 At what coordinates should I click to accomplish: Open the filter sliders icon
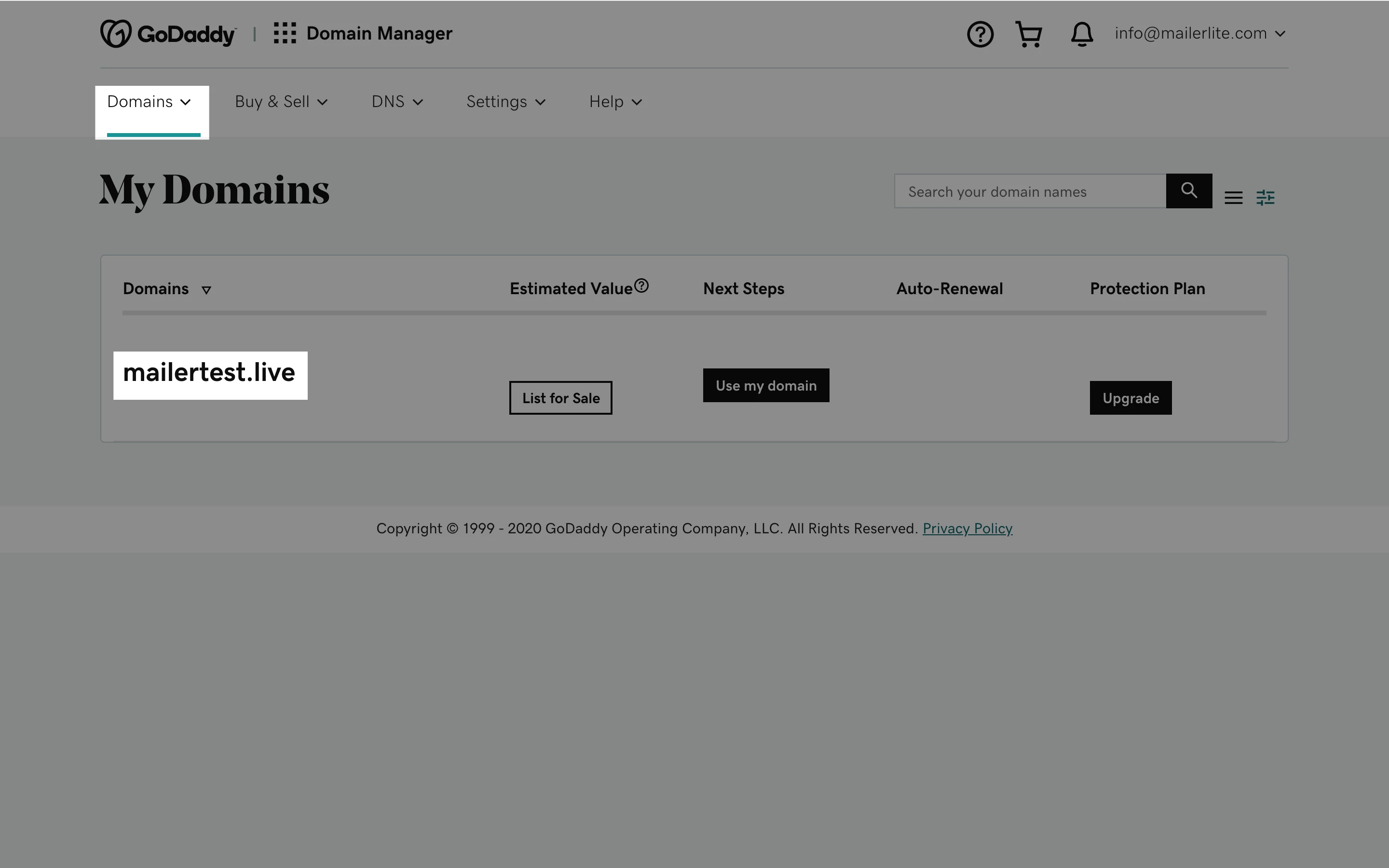[x=1265, y=198]
